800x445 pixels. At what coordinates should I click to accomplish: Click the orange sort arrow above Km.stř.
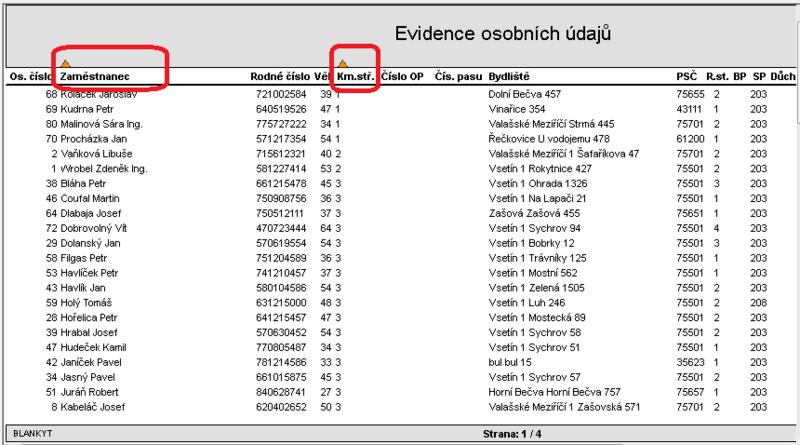click(343, 64)
